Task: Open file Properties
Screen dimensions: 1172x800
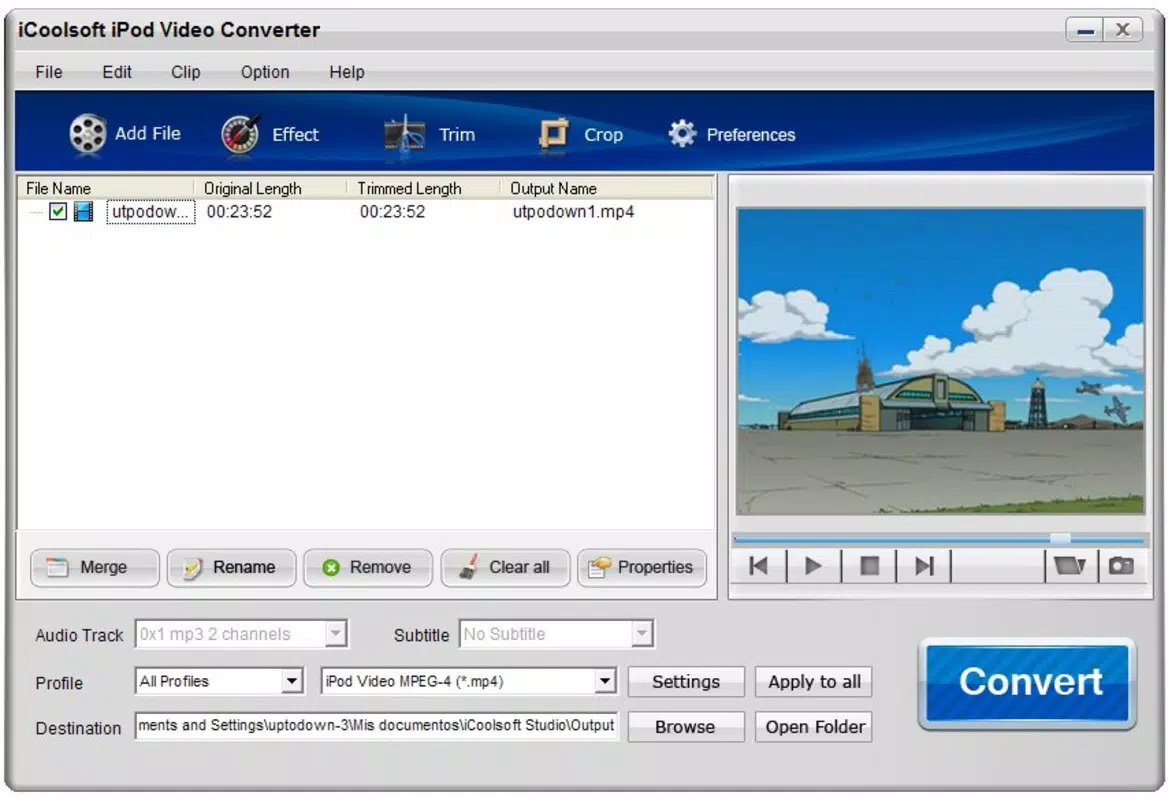Action: (x=641, y=567)
